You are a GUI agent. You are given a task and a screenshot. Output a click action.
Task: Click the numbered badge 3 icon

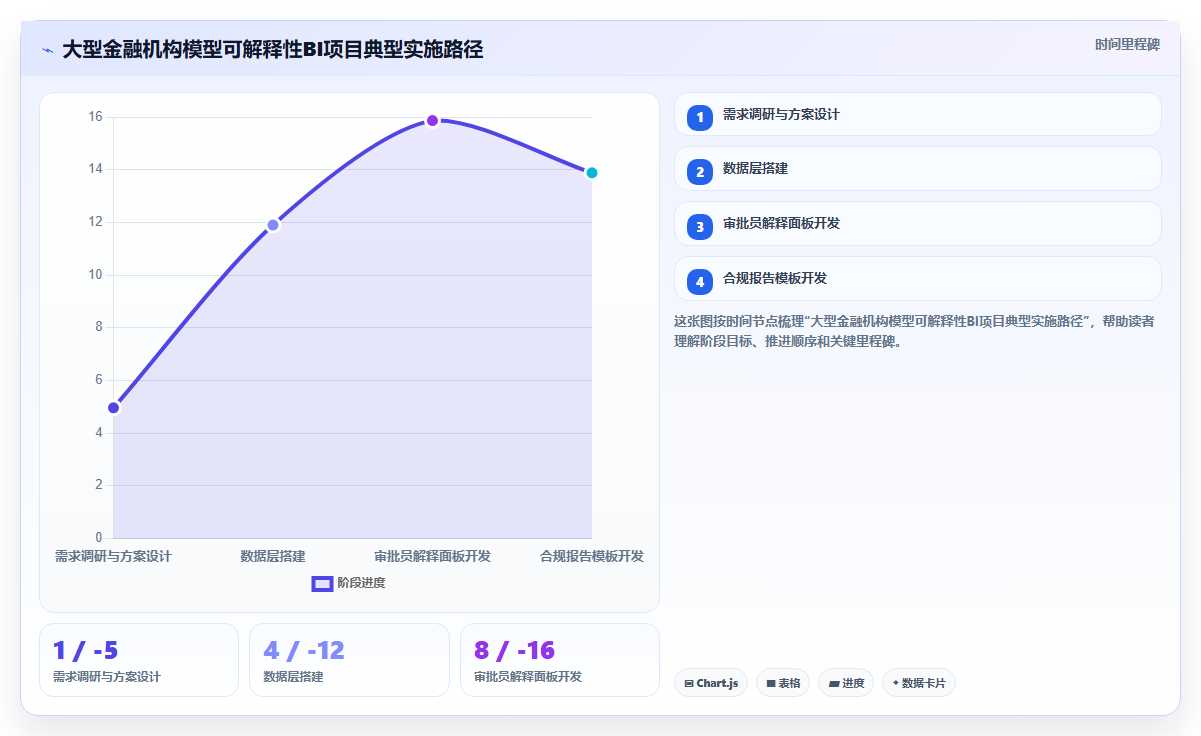(x=700, y=227)
